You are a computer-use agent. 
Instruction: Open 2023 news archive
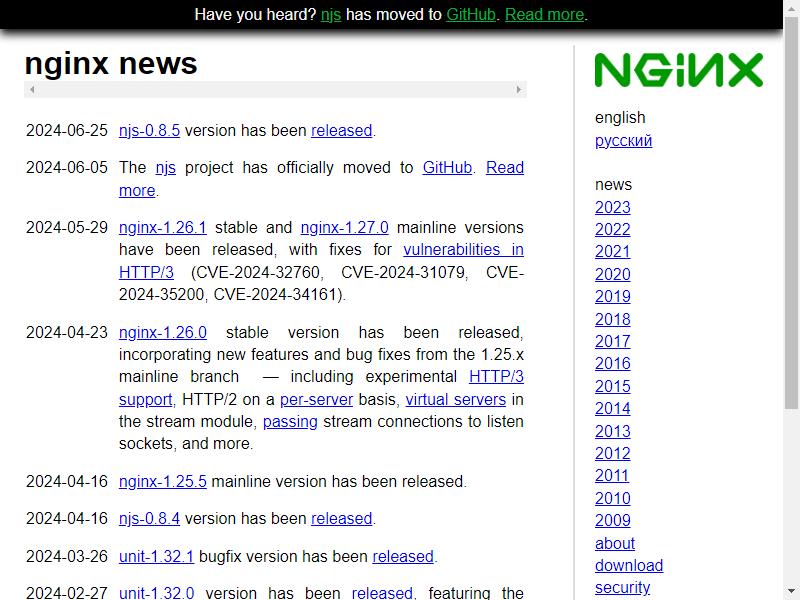point(612,207)
